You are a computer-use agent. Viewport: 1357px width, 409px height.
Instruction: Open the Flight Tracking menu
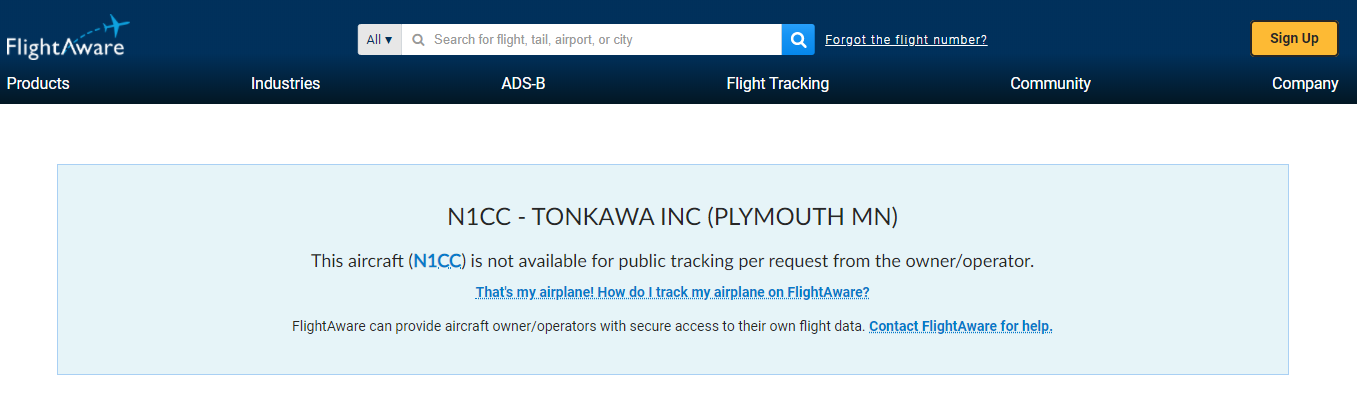click(777, 84)
